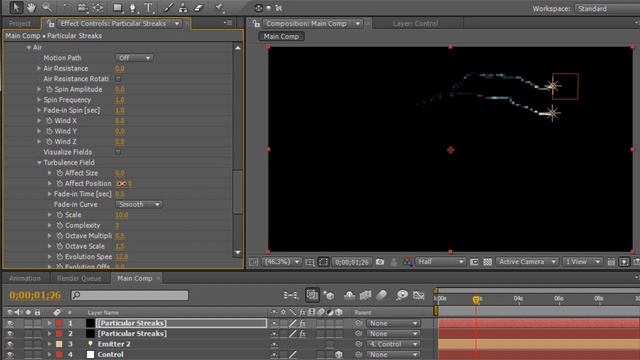The width and height of the screenshot is (640, 360).
Task: Click the Emitter 2 label color swatch
Action: 59,344
